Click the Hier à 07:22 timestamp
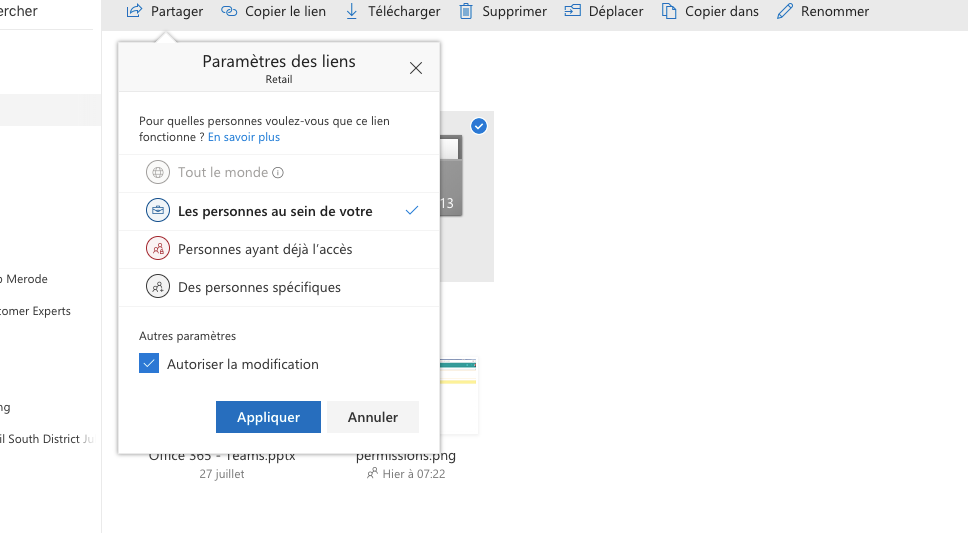968x533 pixels. pos(414,474)
